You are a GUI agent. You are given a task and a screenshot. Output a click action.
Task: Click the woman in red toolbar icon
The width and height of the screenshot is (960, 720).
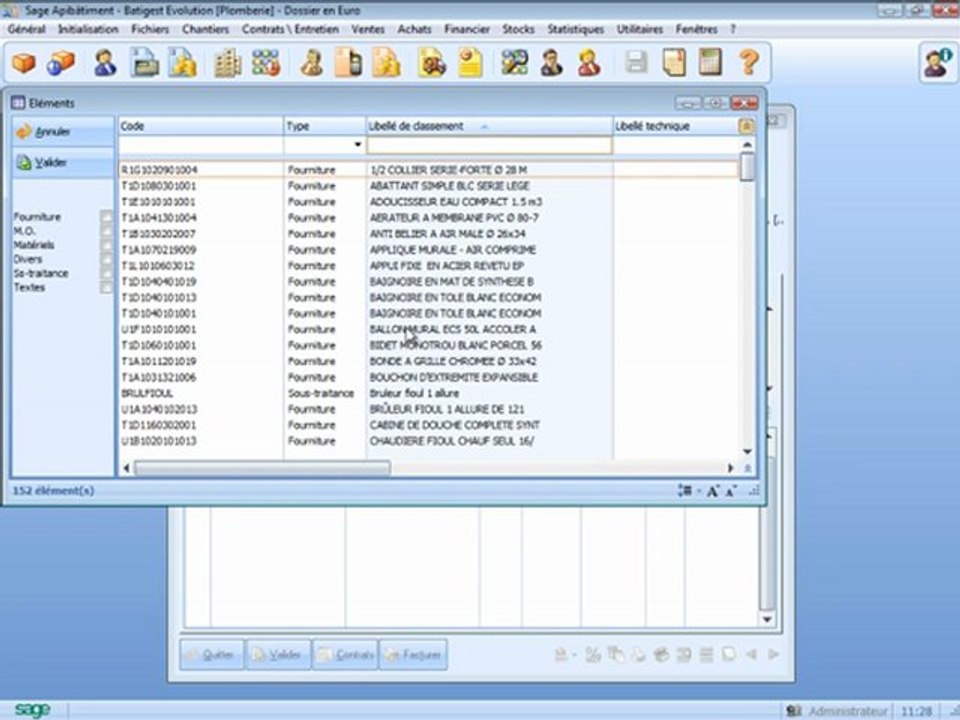tap(589, 62)
